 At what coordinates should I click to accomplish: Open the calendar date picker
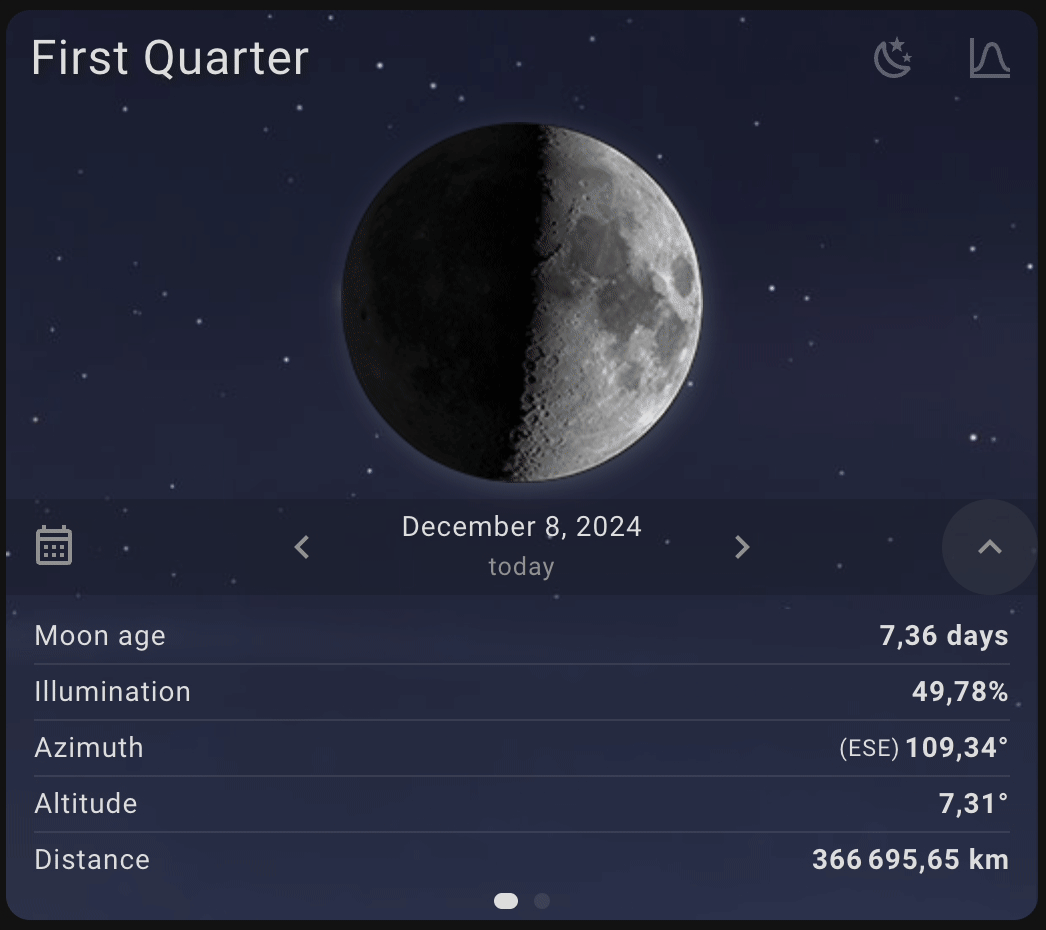click(54, 546)
